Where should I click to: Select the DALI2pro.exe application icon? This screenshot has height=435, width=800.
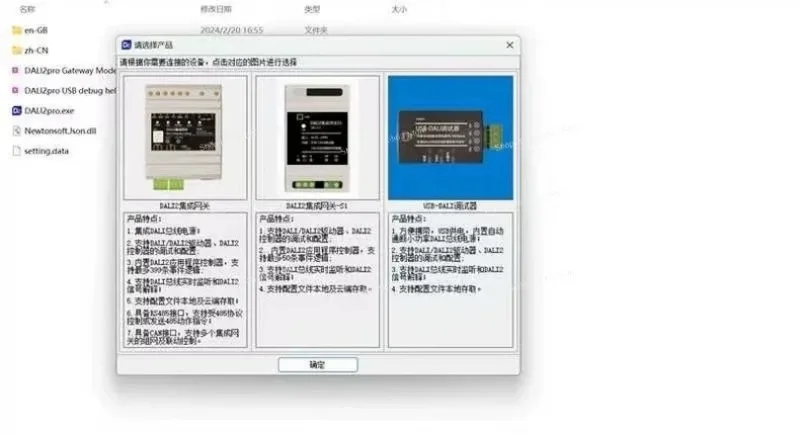pos(16,110)
